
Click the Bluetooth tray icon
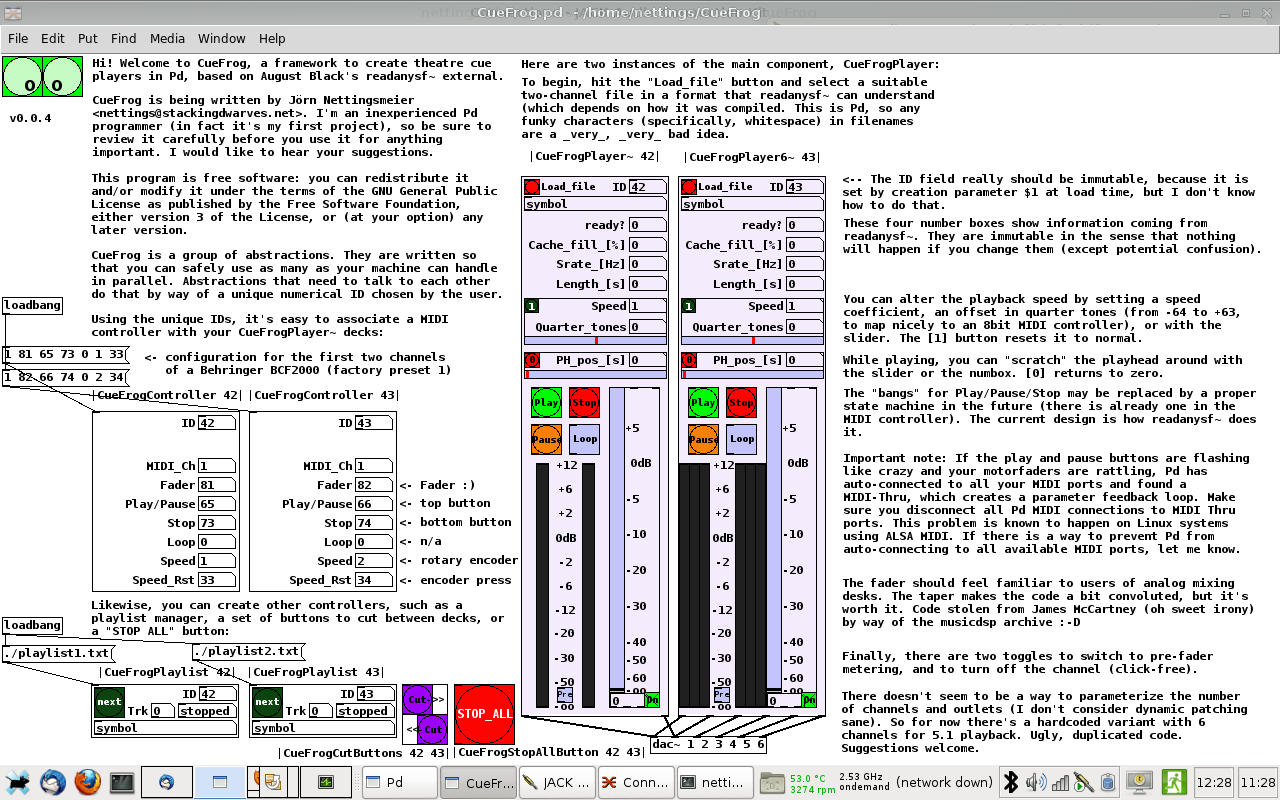(1011, 782)
